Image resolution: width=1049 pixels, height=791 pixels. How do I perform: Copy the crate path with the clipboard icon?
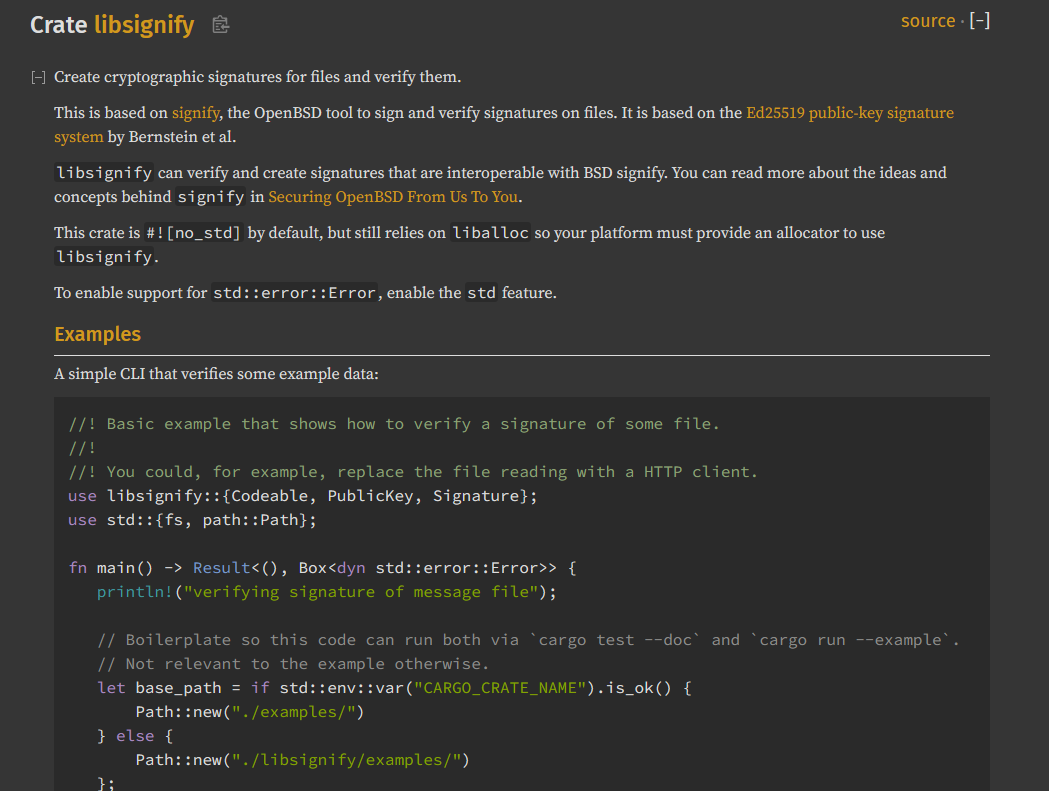tap(220, 25)
